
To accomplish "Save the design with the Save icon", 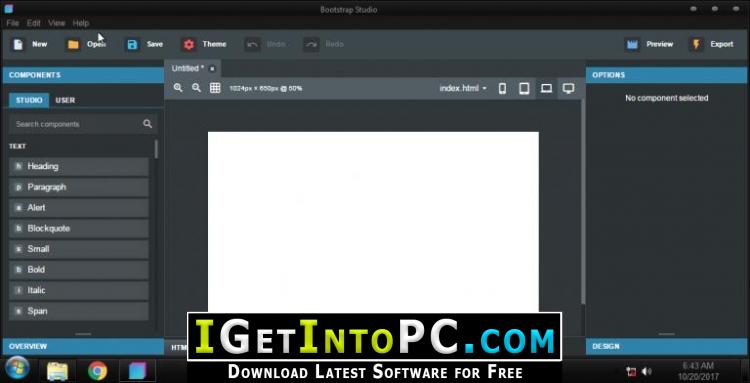I will pyautogui.click(x=132, y=44).
